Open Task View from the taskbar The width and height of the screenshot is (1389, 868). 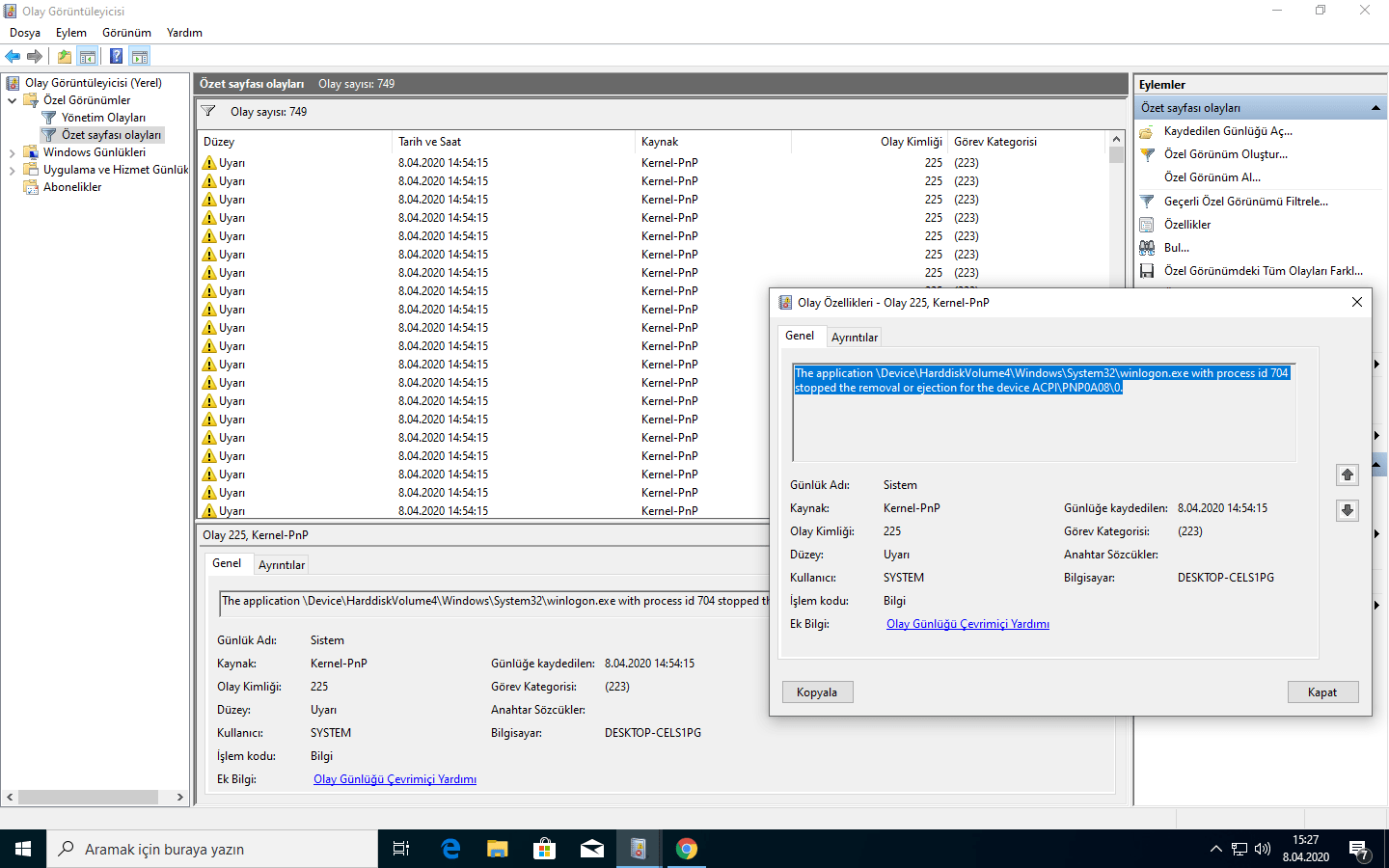[401, 849]
